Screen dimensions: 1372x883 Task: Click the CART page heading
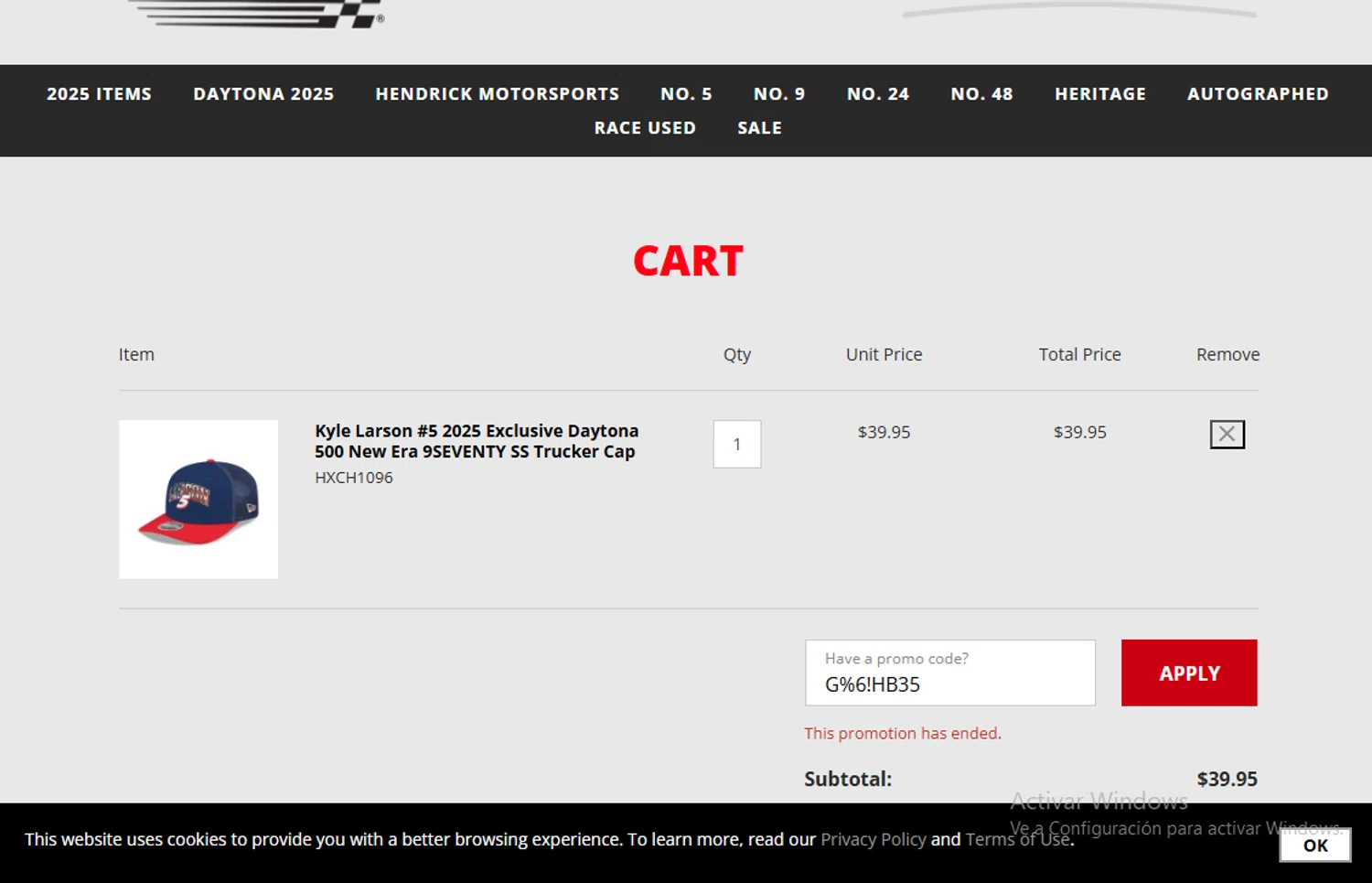point(688,261)
